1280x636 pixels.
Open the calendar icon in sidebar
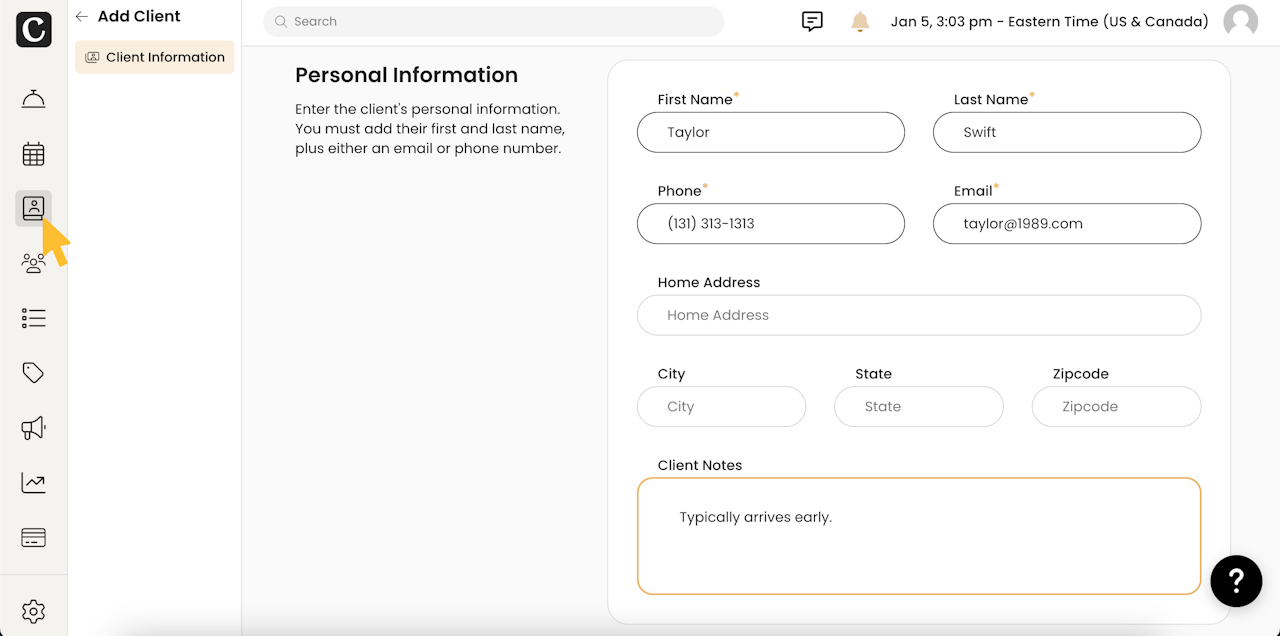point(33,154)
